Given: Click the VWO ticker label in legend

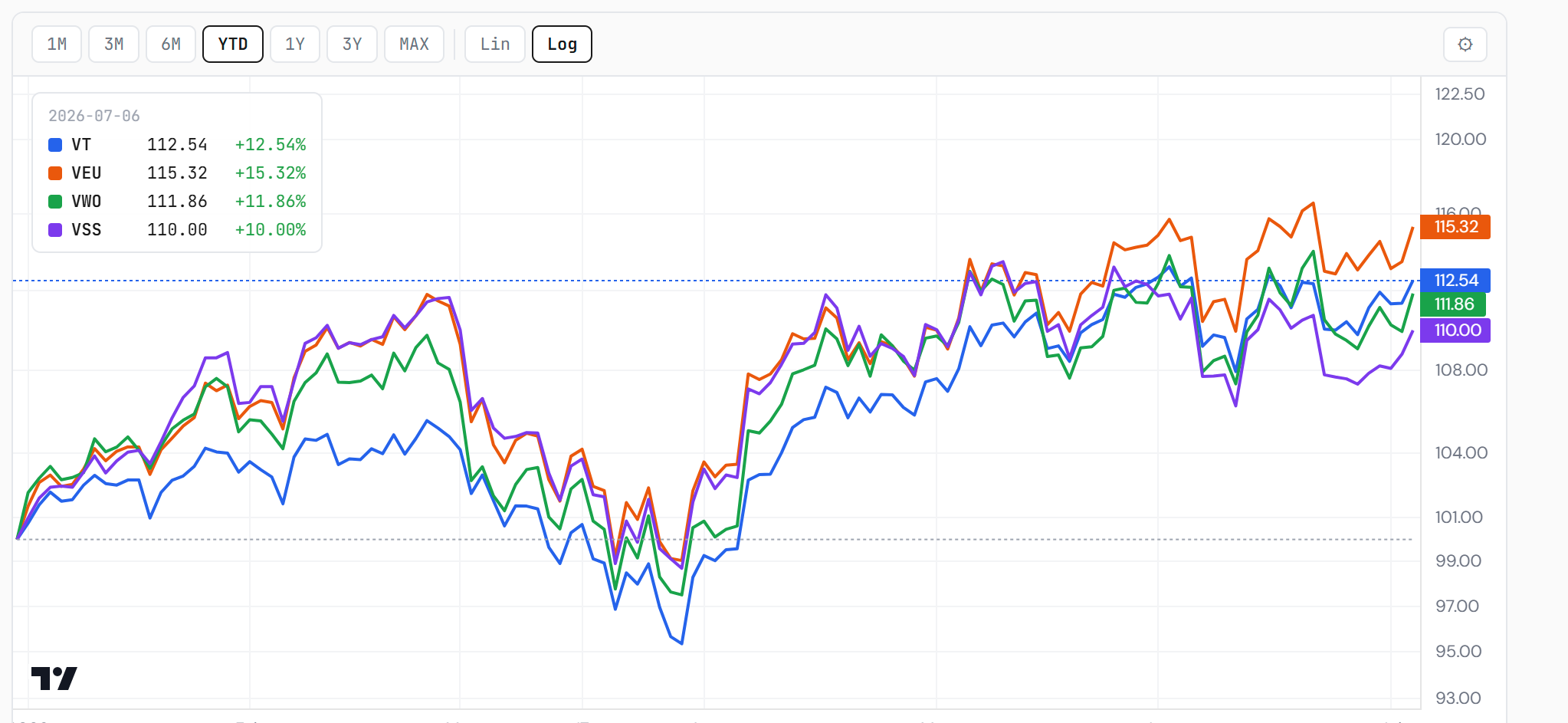Looking at the screenshot, I should [87, 202].
